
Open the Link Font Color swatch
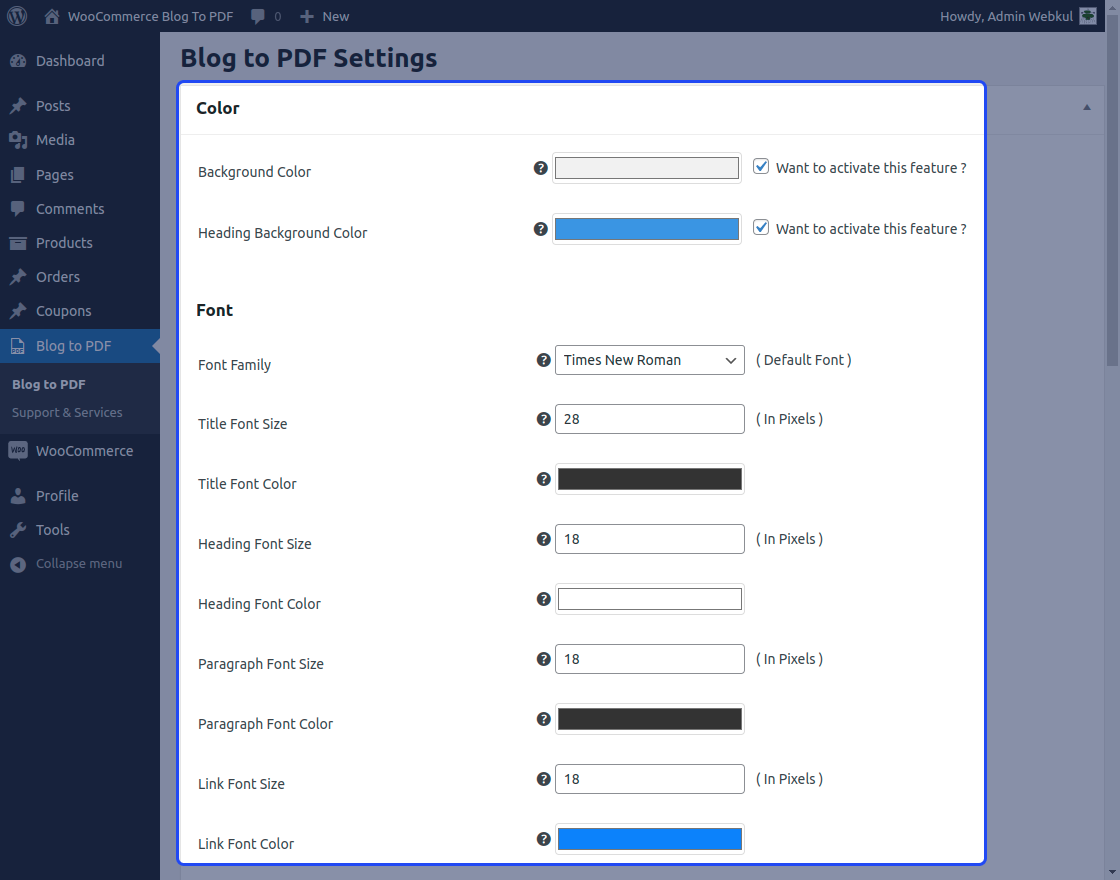coord(649,839)
